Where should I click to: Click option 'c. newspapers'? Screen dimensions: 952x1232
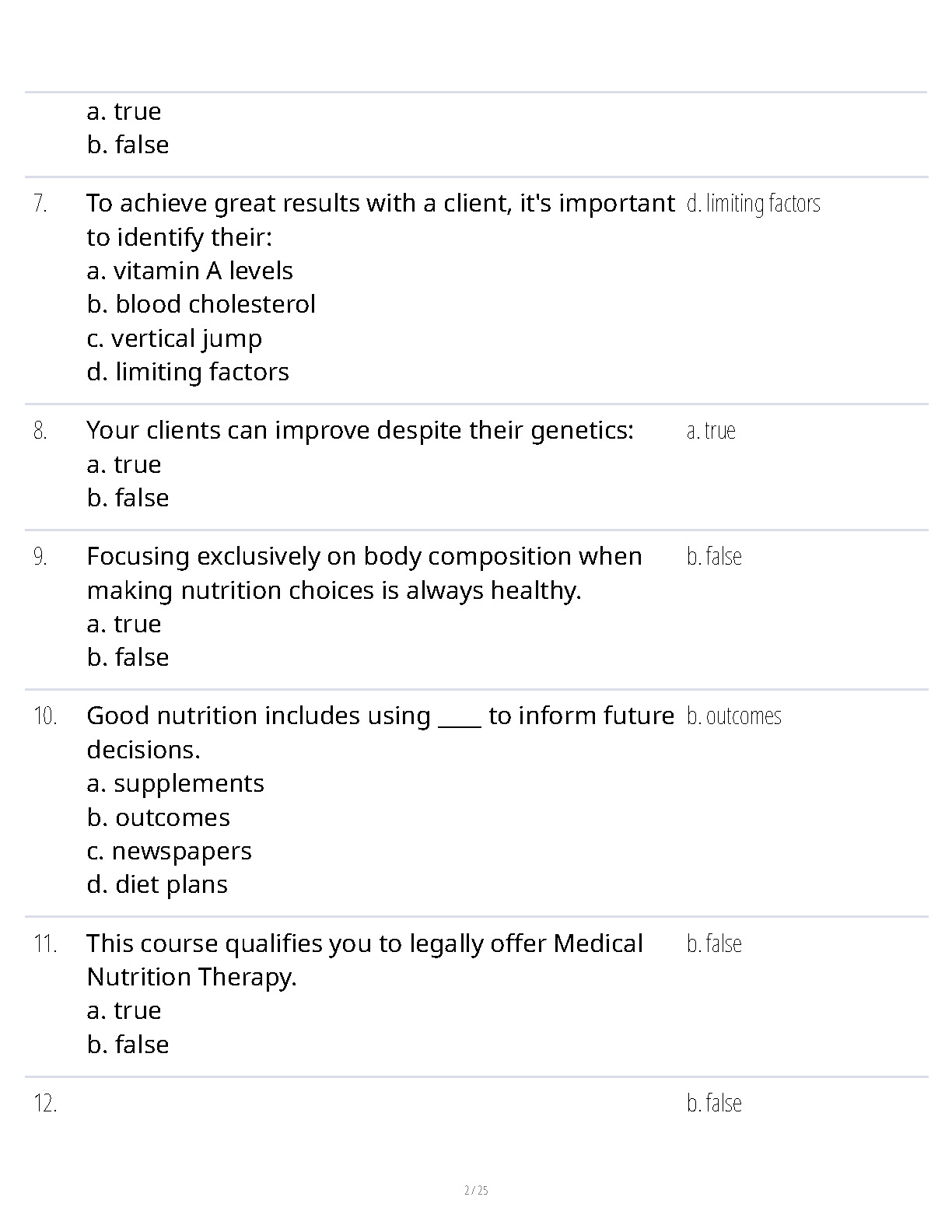click(170, 851)
